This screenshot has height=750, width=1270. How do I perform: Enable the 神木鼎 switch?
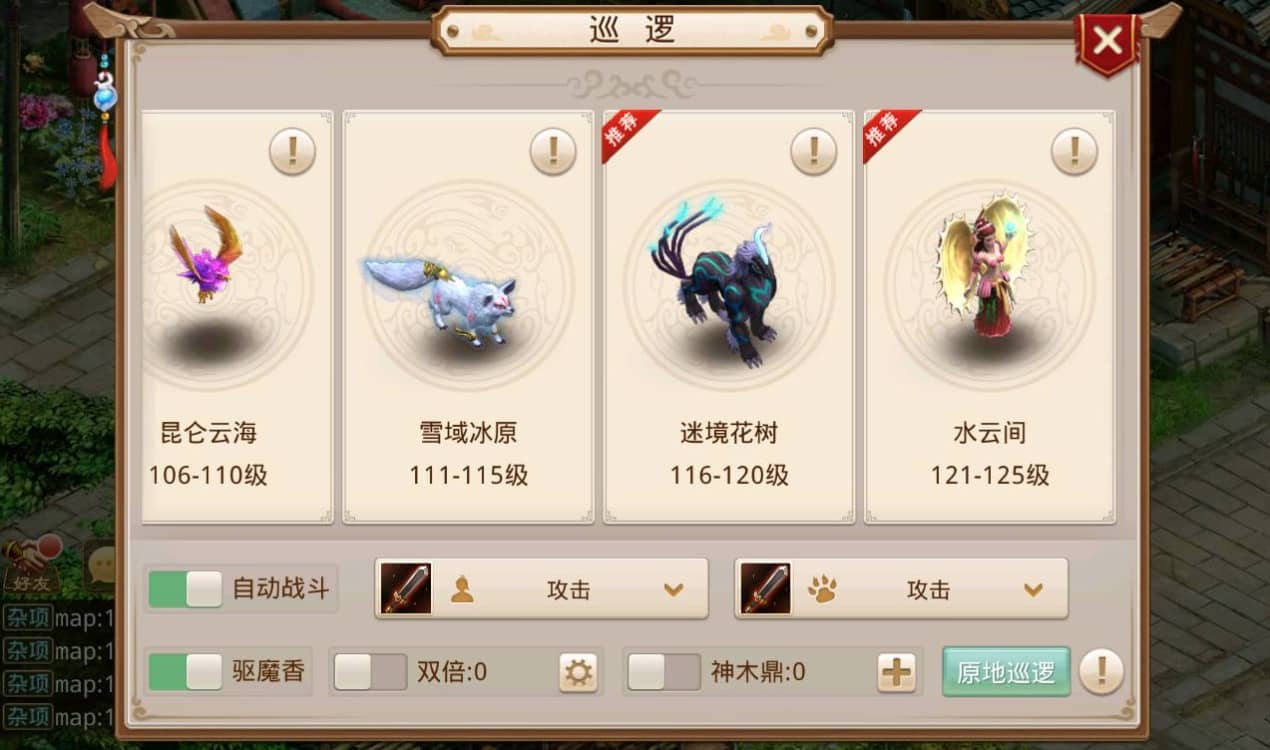664,672
